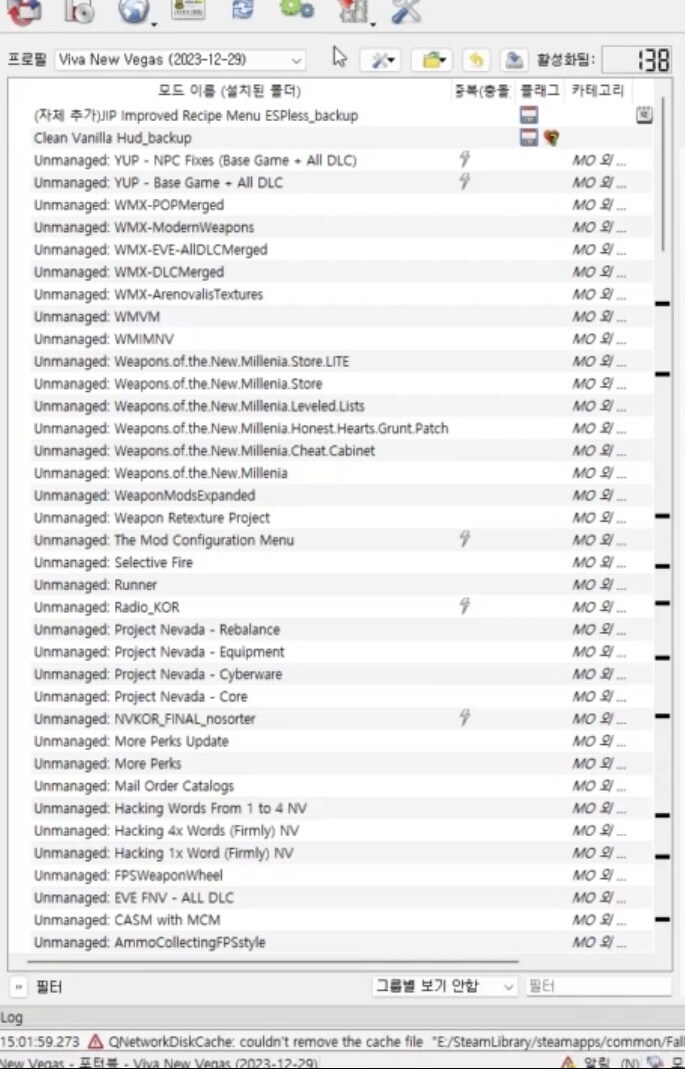Viewport: 685px width, 1069px height.
Task: Sort by 카테고리 category column header
Action: (598, 91)
